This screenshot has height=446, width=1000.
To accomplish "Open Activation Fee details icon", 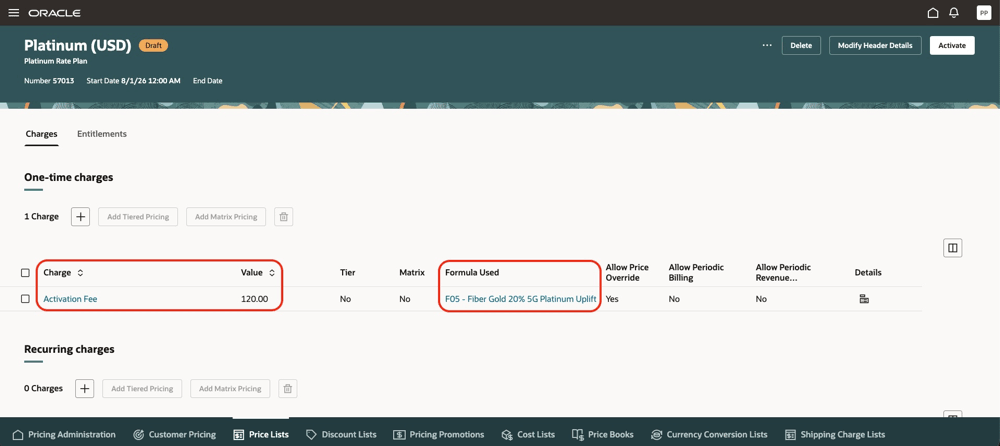I will 864,299.
